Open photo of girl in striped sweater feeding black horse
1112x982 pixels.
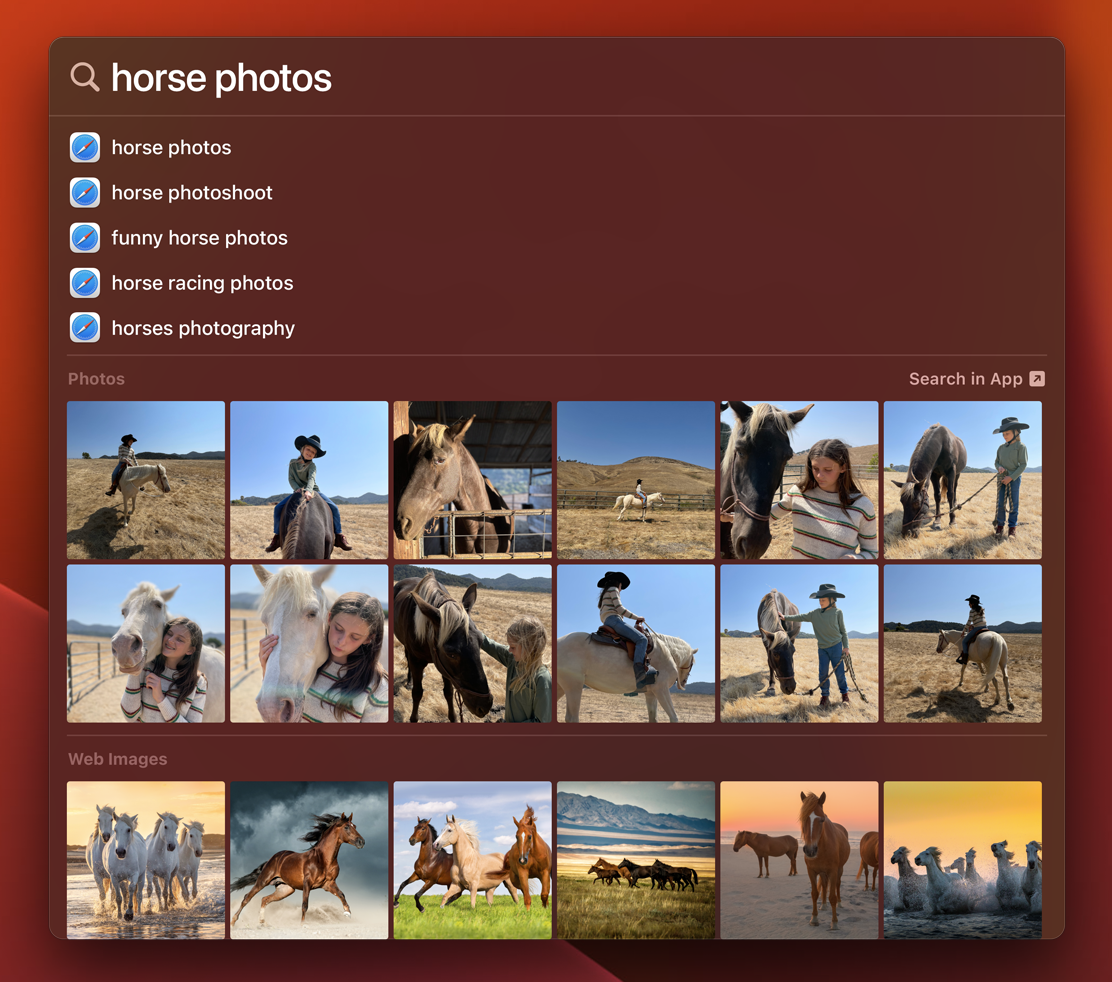(x=799, y=480)
